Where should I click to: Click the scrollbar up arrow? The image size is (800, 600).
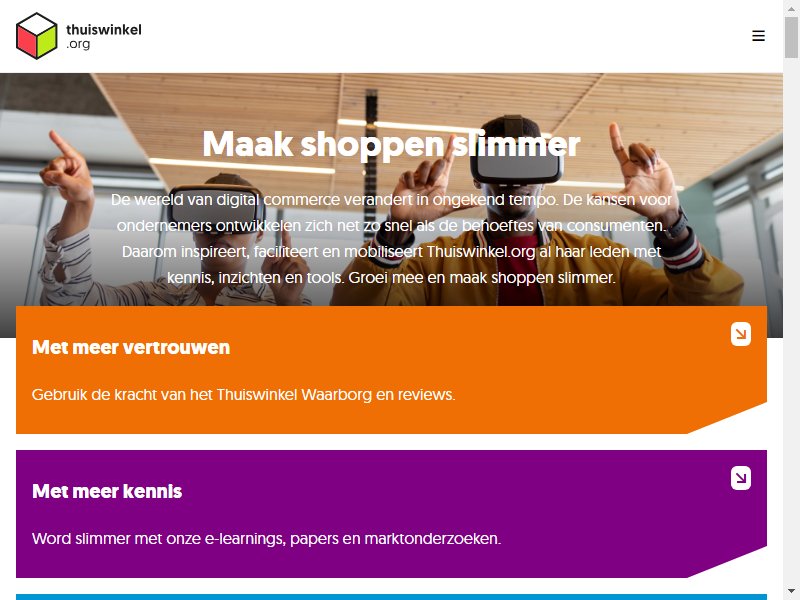point(791,9)
